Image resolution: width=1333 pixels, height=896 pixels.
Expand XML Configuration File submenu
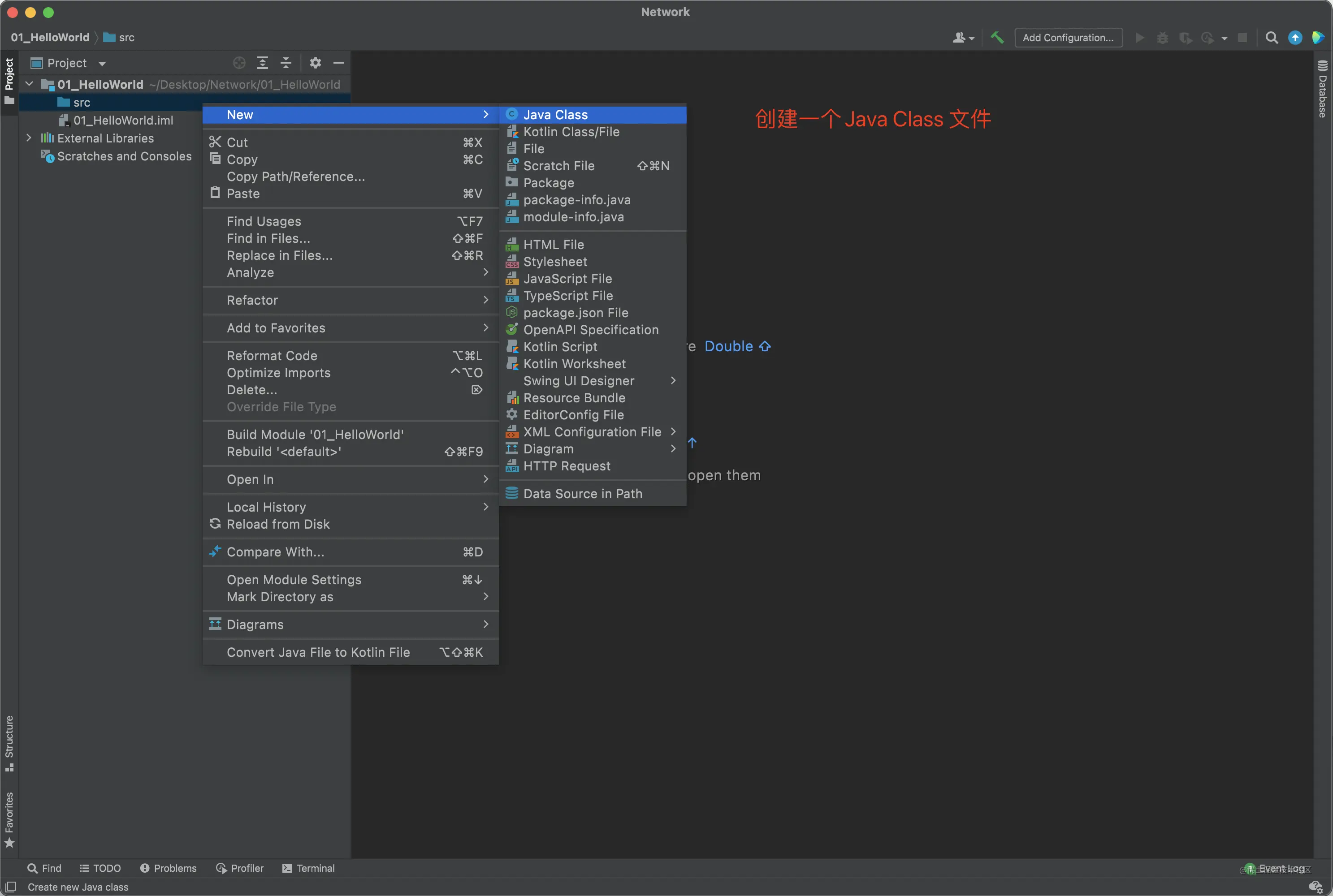coord(593,432)
